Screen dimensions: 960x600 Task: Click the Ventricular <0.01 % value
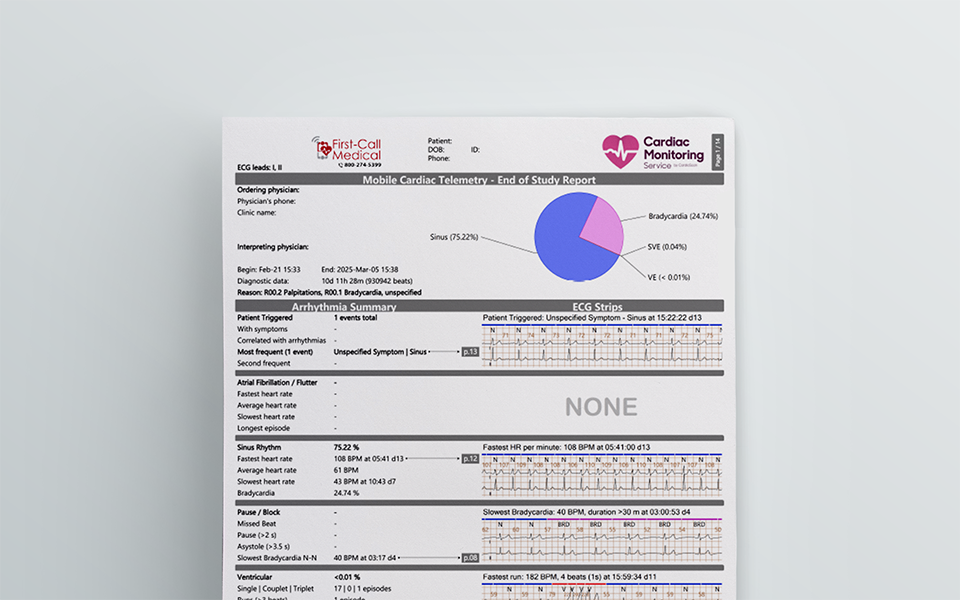point(347,577)
